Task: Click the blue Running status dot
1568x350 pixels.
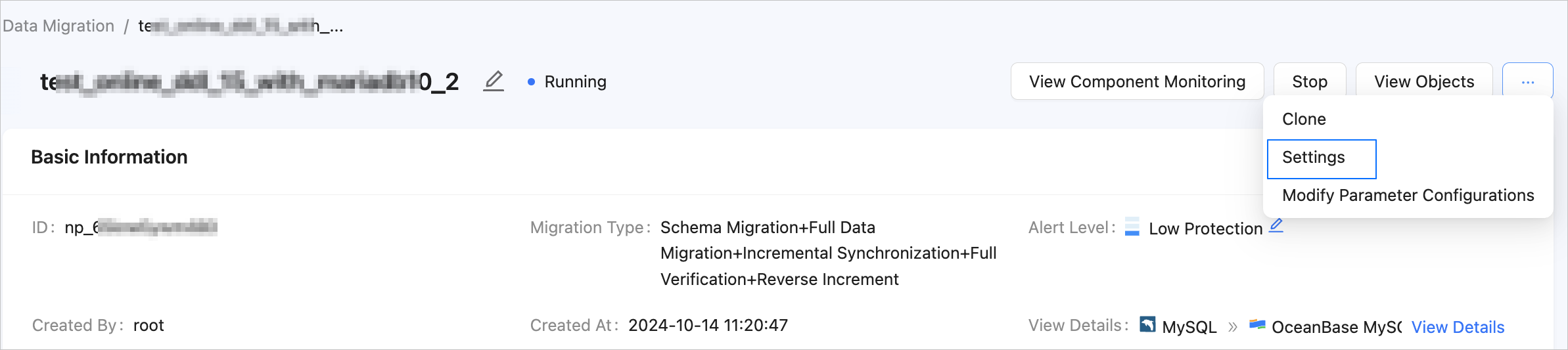Action: (x=531, y=82)
